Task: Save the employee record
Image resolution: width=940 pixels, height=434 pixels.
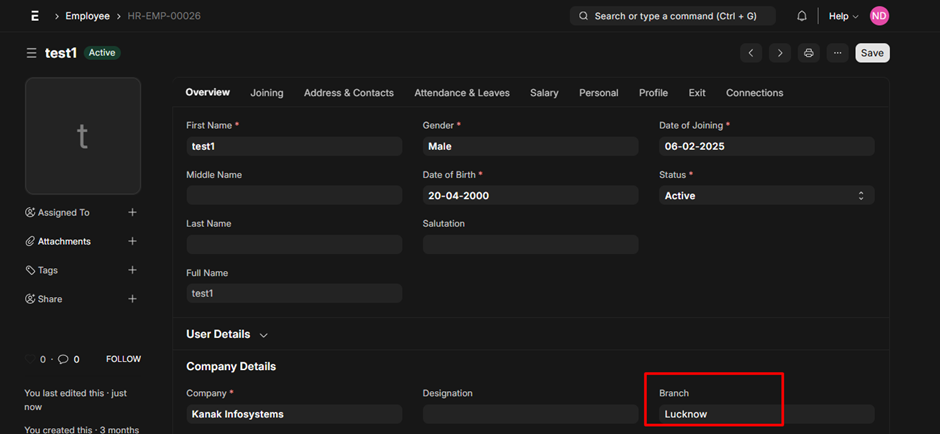Action: pos(872,53)
